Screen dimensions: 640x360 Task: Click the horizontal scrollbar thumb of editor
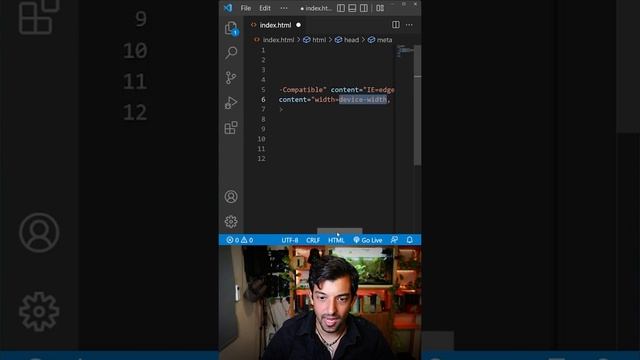[x=340, y=231]
